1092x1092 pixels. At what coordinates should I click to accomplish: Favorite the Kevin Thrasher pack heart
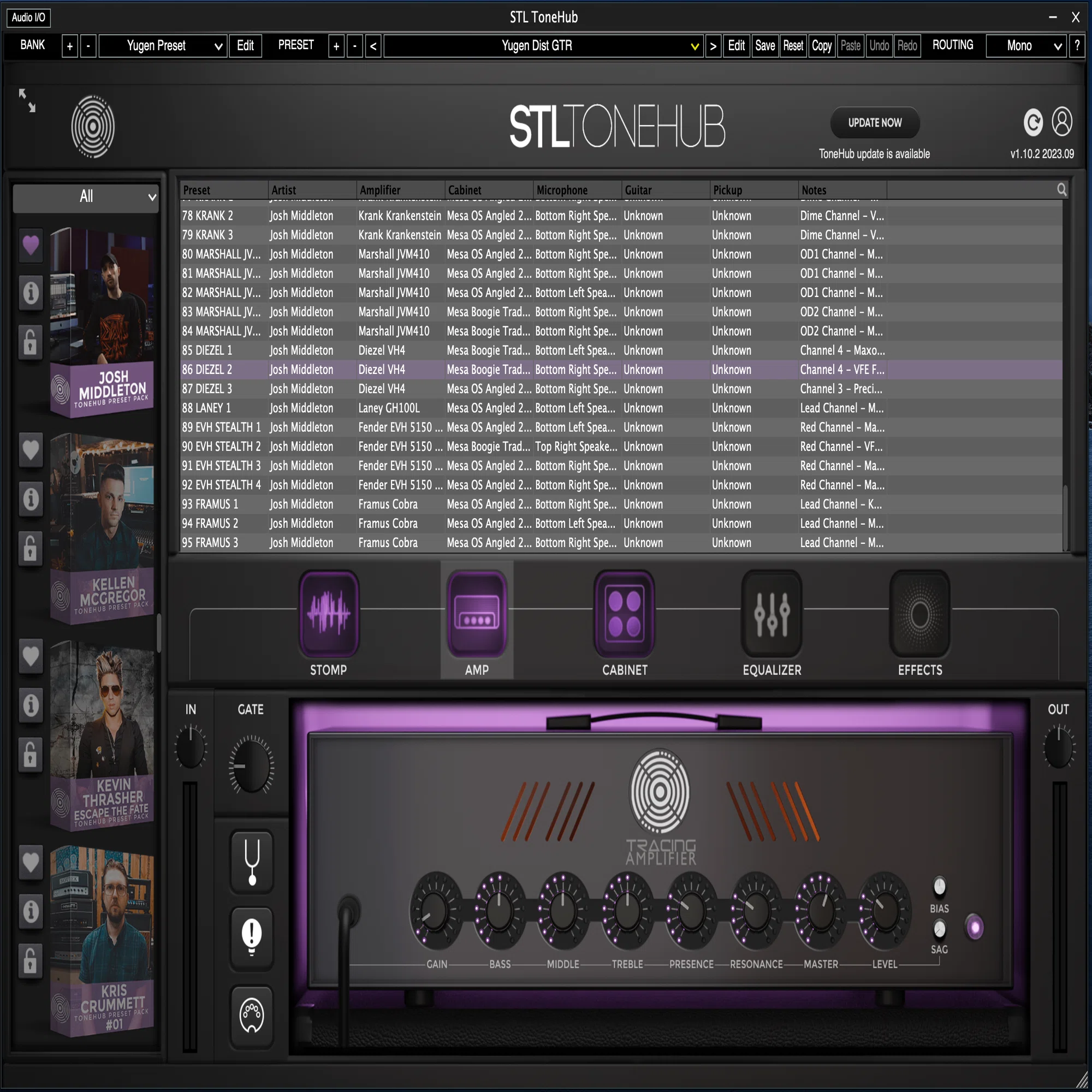click(x=31, y=656)
